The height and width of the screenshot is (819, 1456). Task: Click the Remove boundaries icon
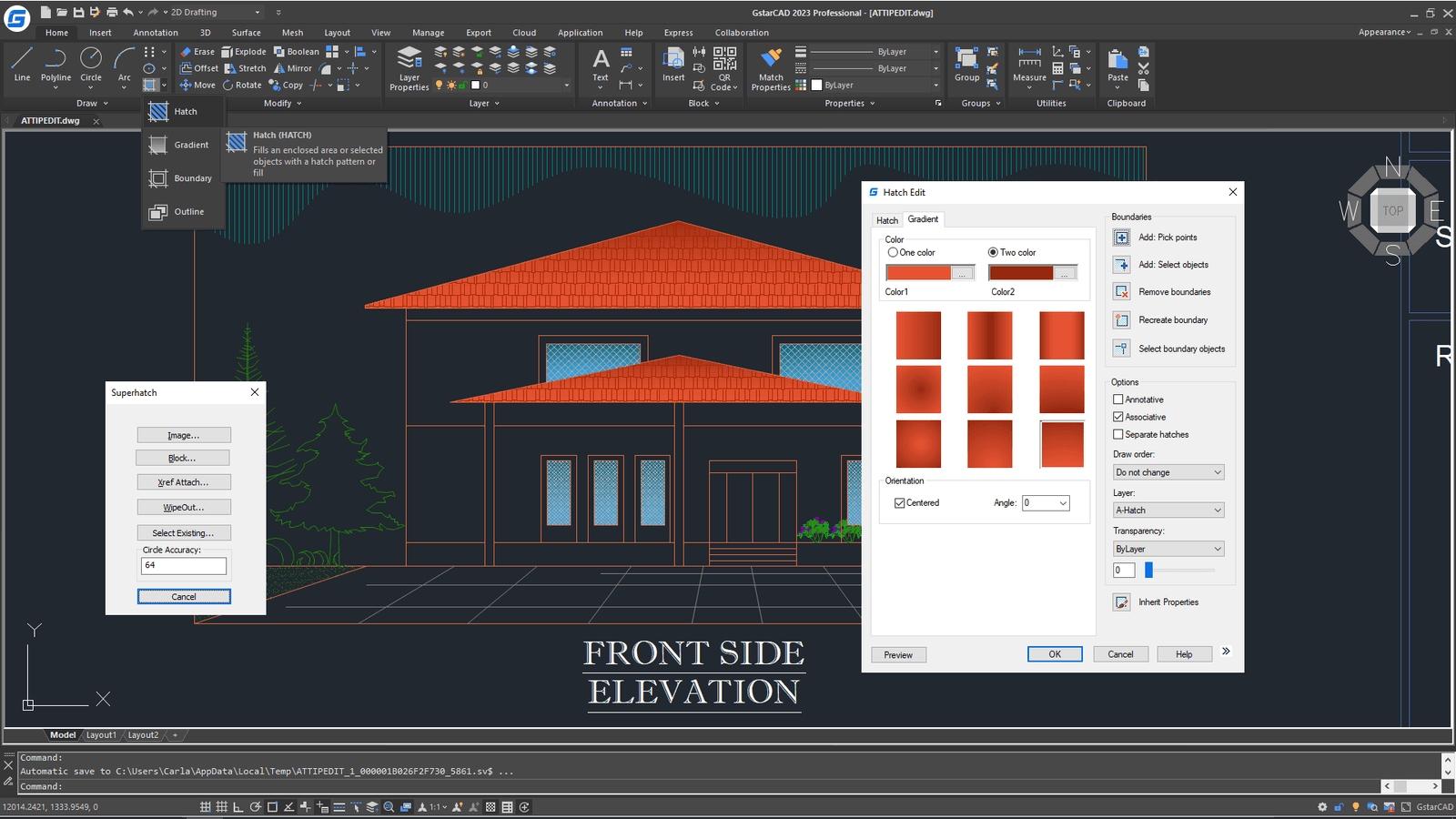tap(1122, 292)
